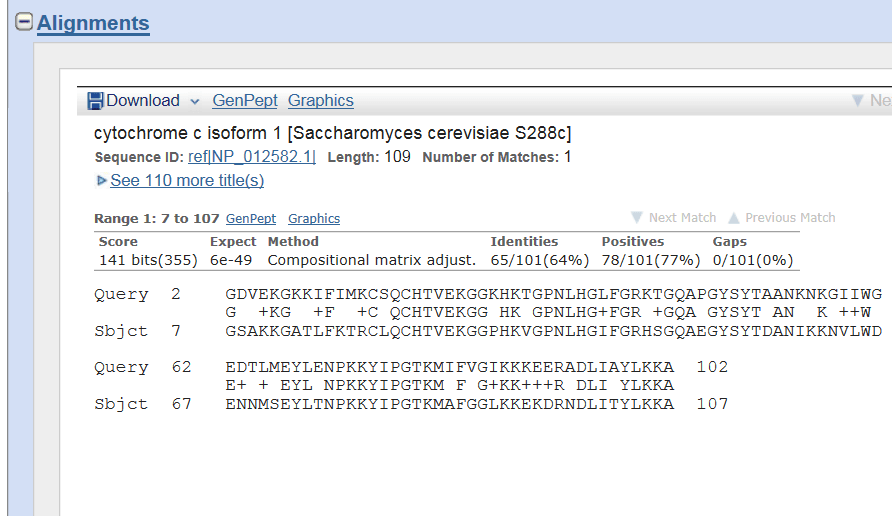892x516 pixels.
Task: Click the Previous Match up-triangle icon
Action: 733,218
